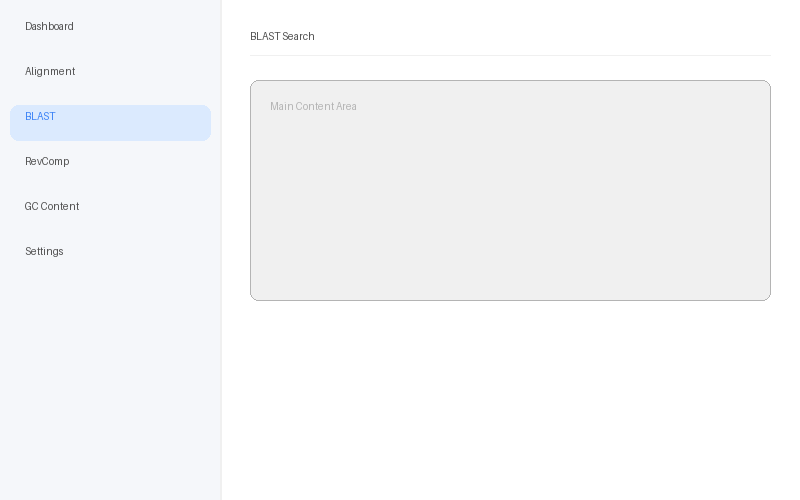Open the GC Content calculator

[x=52, y=207]
